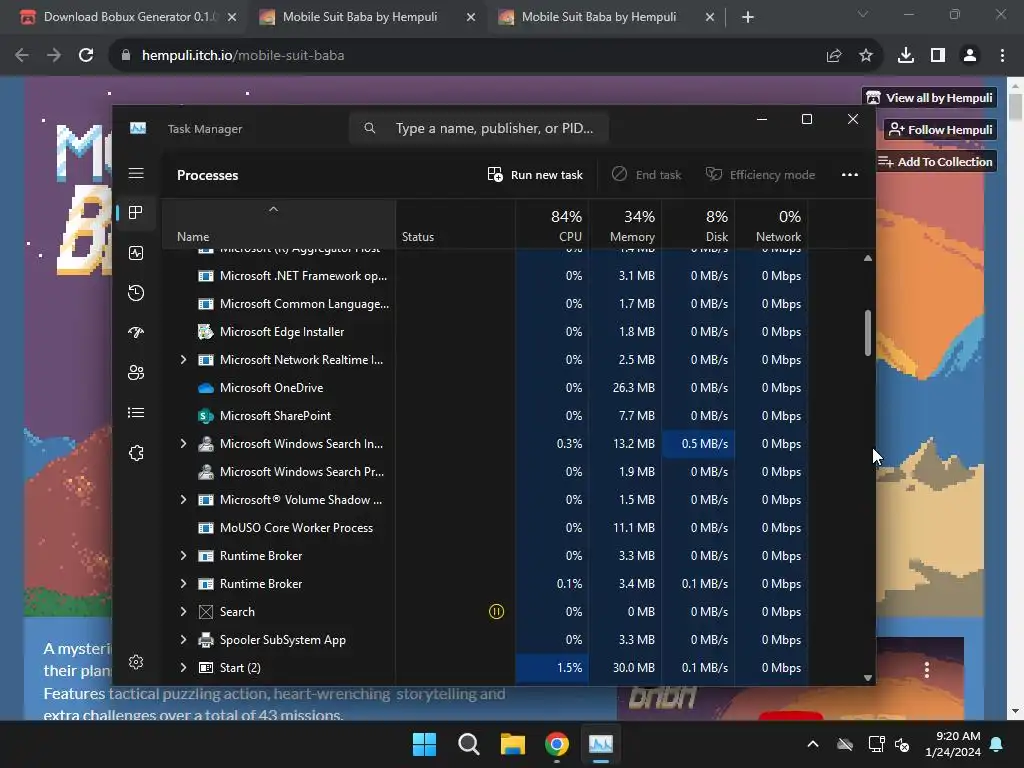
Task: Open Task Manager more options ellipsis
Action: point(850,175)
